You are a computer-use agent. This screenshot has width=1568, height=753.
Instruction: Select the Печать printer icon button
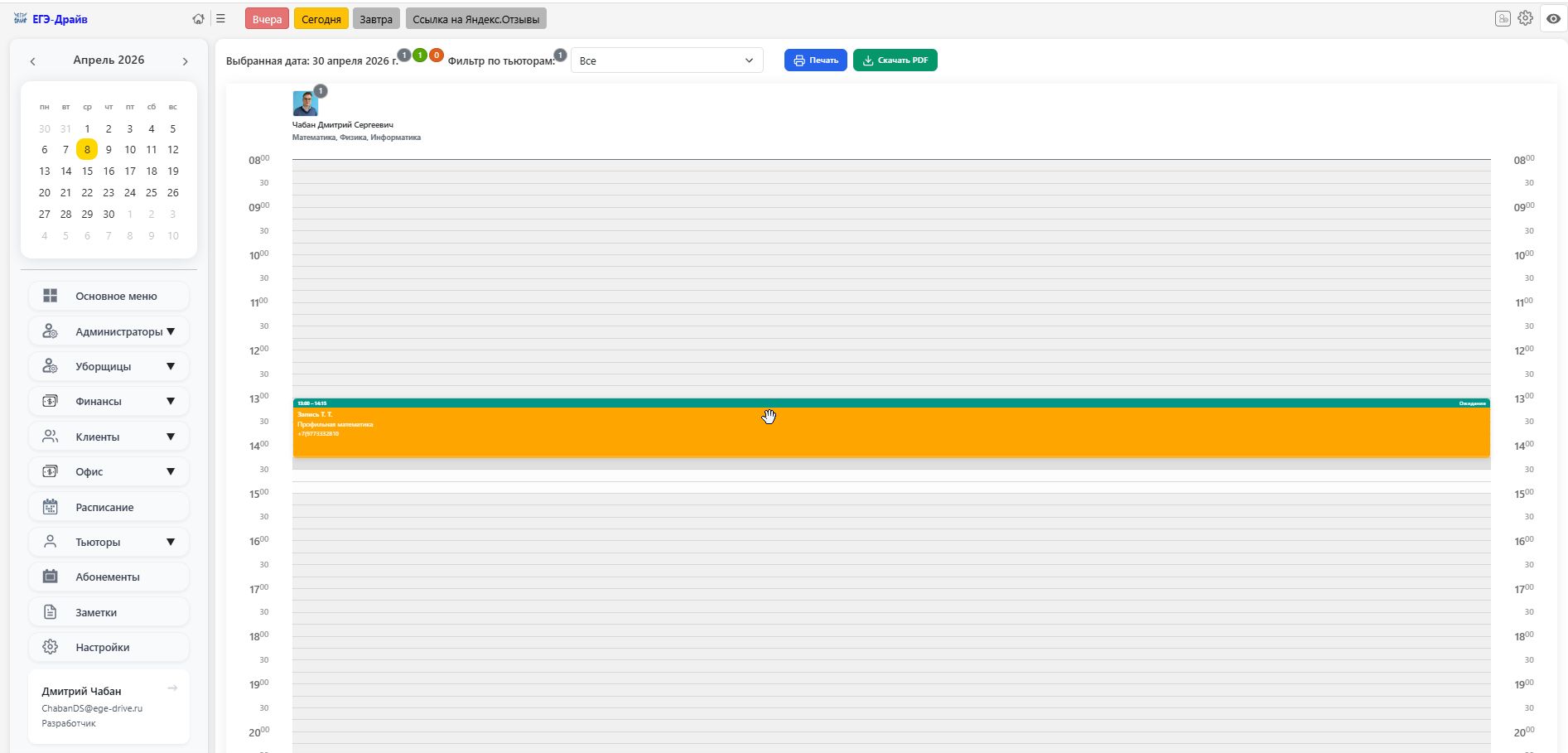coord(798,60)
